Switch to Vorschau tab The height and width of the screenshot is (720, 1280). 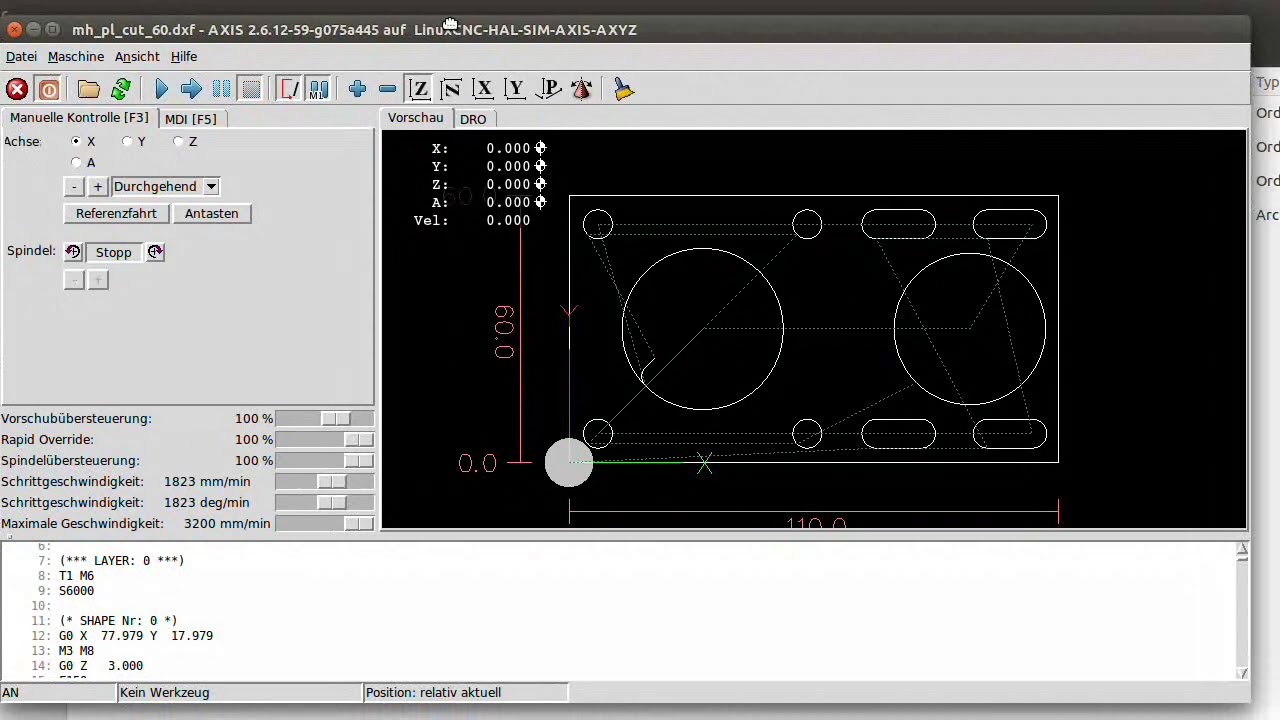tap(416, 118)
